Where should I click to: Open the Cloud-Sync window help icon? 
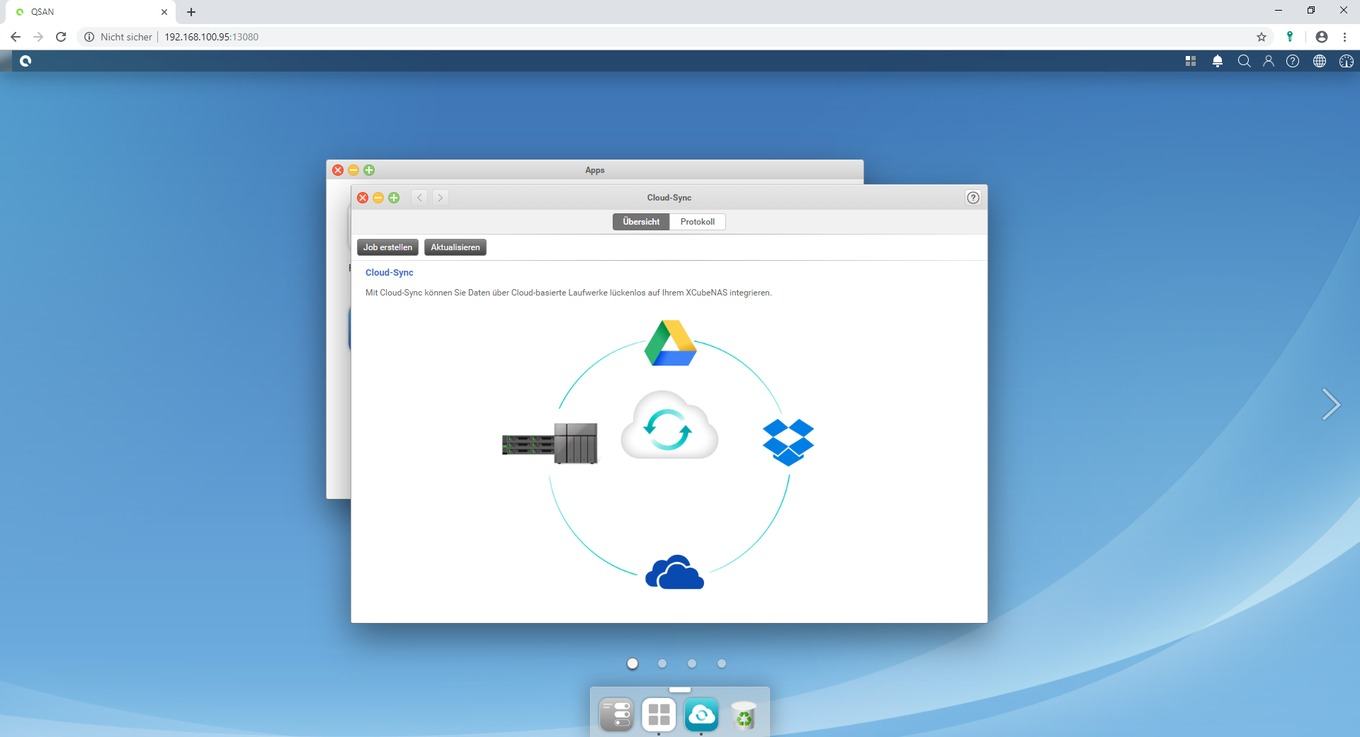click(973, 197)
